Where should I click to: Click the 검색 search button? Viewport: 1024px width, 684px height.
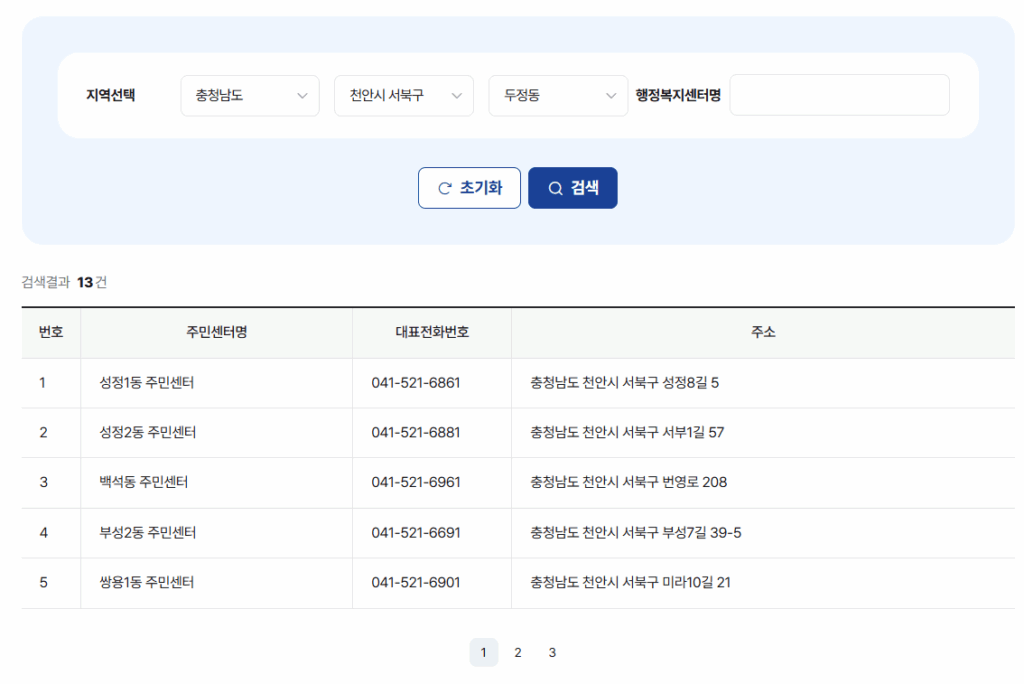[x=573, y=188]
